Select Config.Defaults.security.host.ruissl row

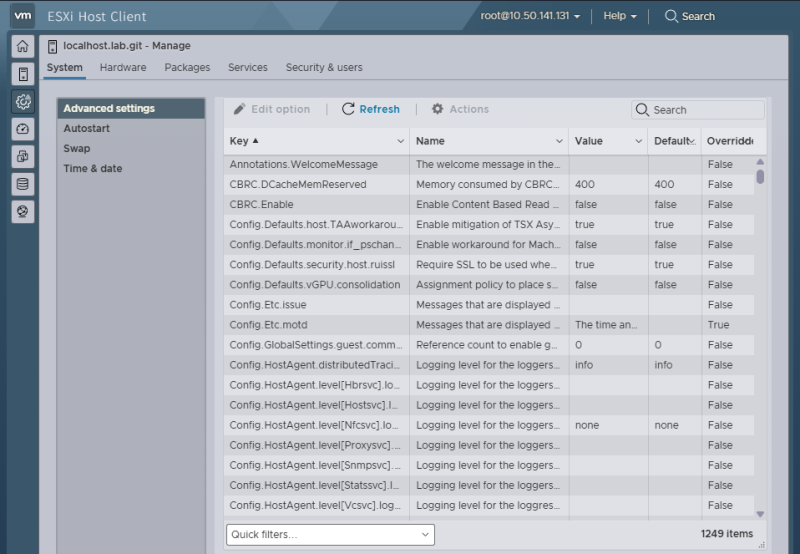click(x=489, y=265)
